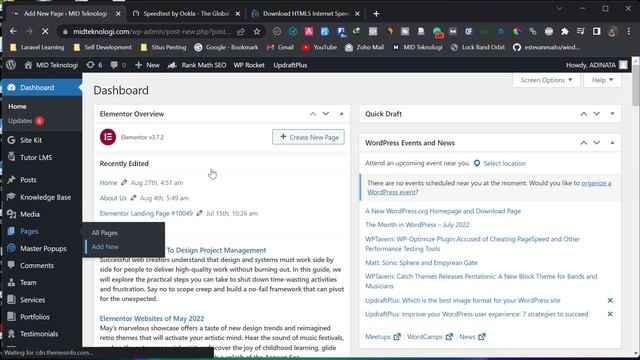Open the comments bubble in admin bar
Image resolution: width=640 pixels, height=360 pixels.
point(118,65)
